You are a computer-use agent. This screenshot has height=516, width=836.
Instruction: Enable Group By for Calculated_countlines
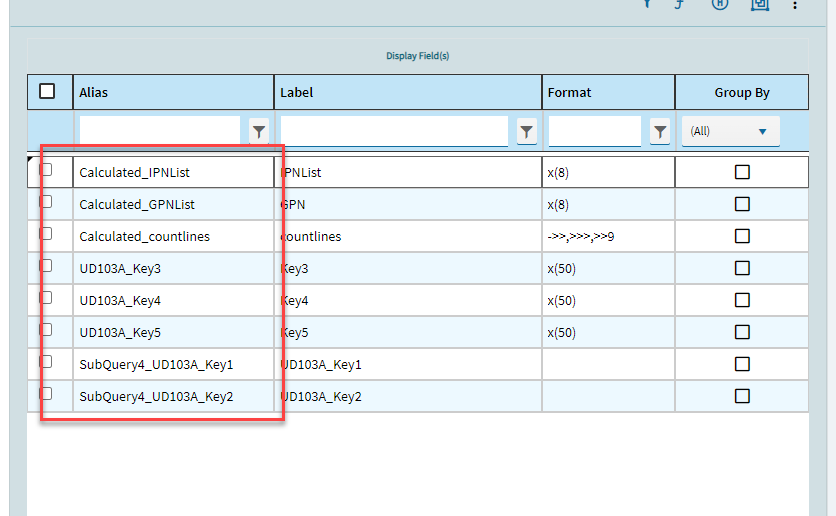742,236
